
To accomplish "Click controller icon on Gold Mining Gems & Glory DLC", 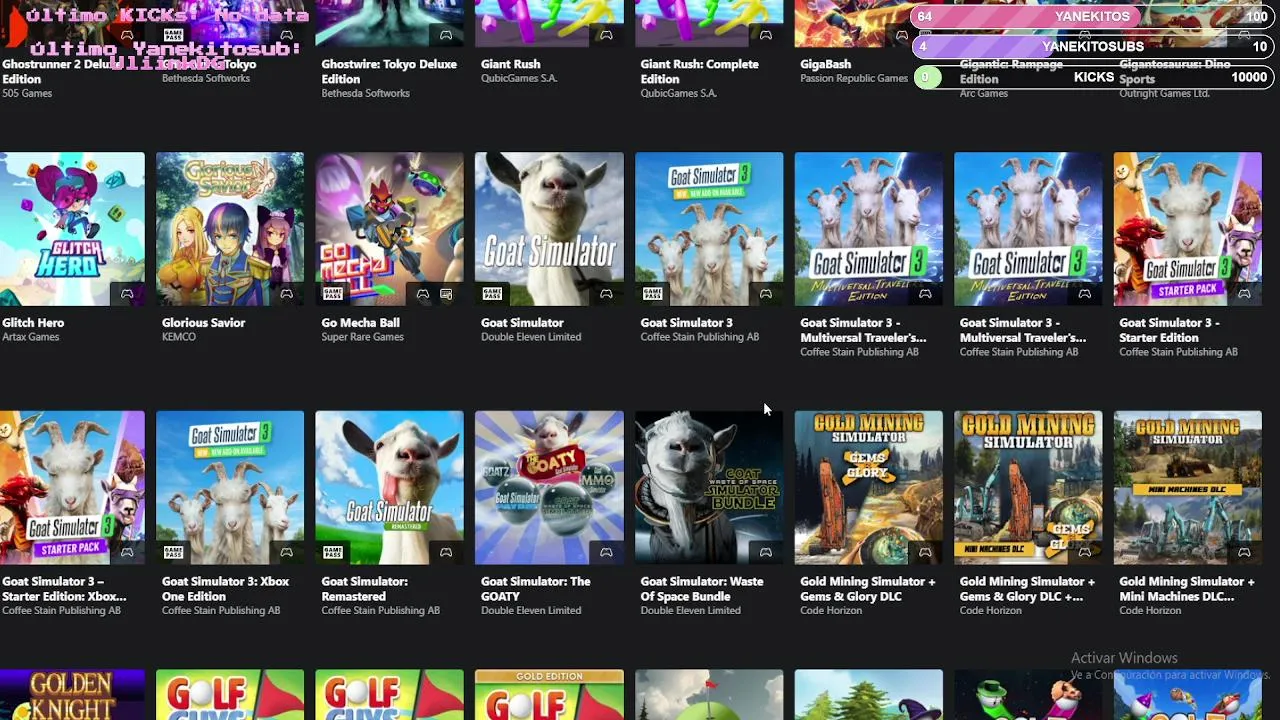I will [x=925, y=552].
